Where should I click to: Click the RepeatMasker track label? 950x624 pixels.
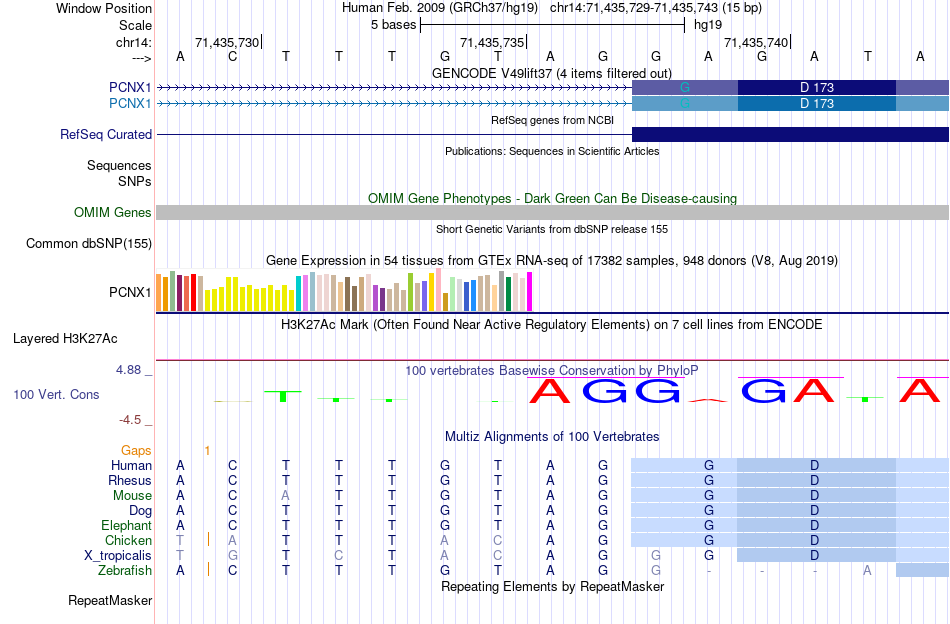point(110,601)
